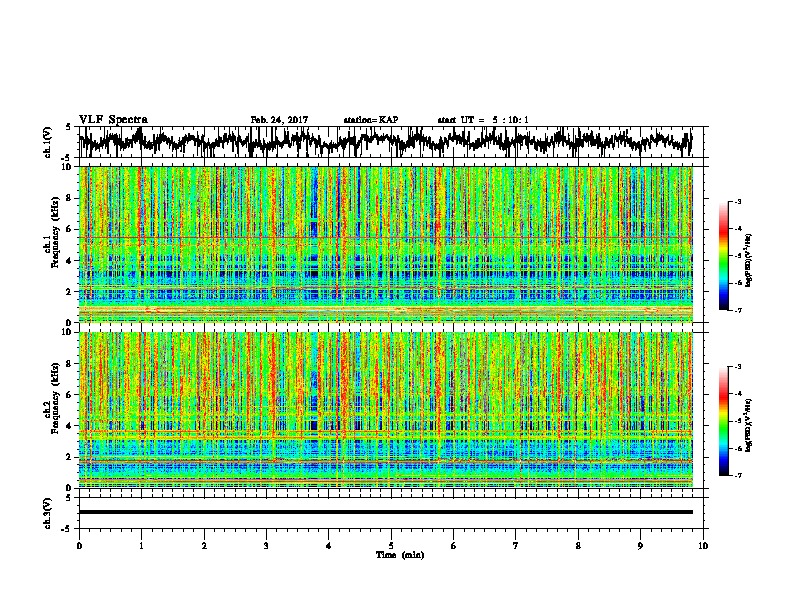Click the "ch.1(V)" waveform axis label
Viewport: 792px width, 612px height.
(48, 142)
